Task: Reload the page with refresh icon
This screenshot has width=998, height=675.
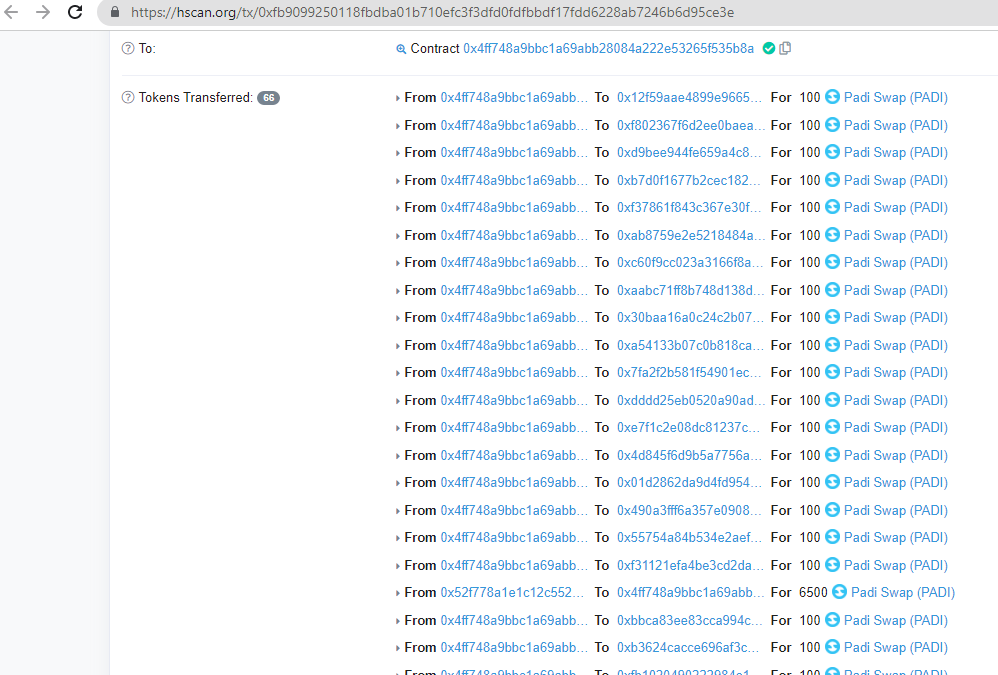Action: 75,12
